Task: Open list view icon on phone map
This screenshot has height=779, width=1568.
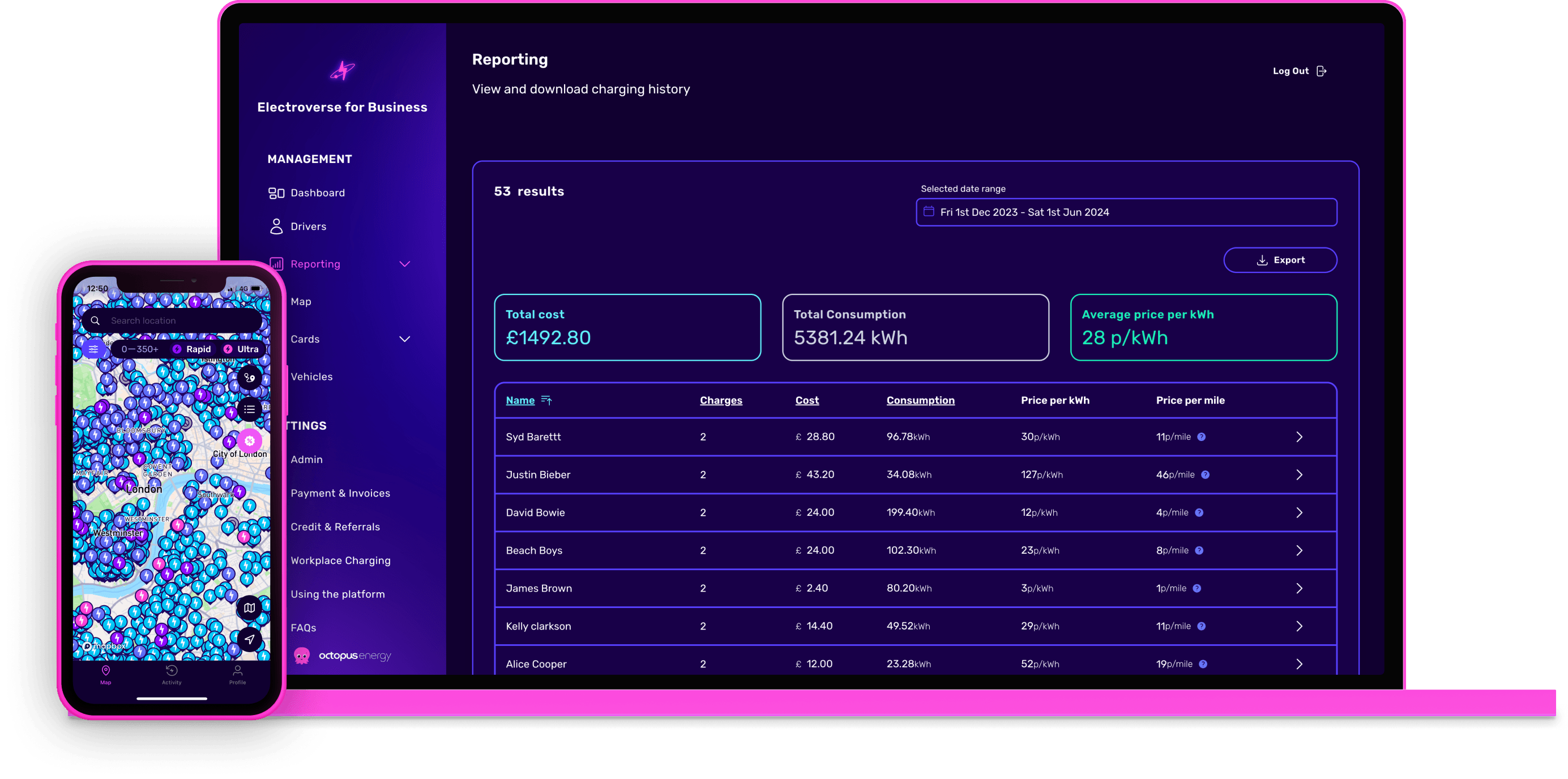Action: pos(250,409)
